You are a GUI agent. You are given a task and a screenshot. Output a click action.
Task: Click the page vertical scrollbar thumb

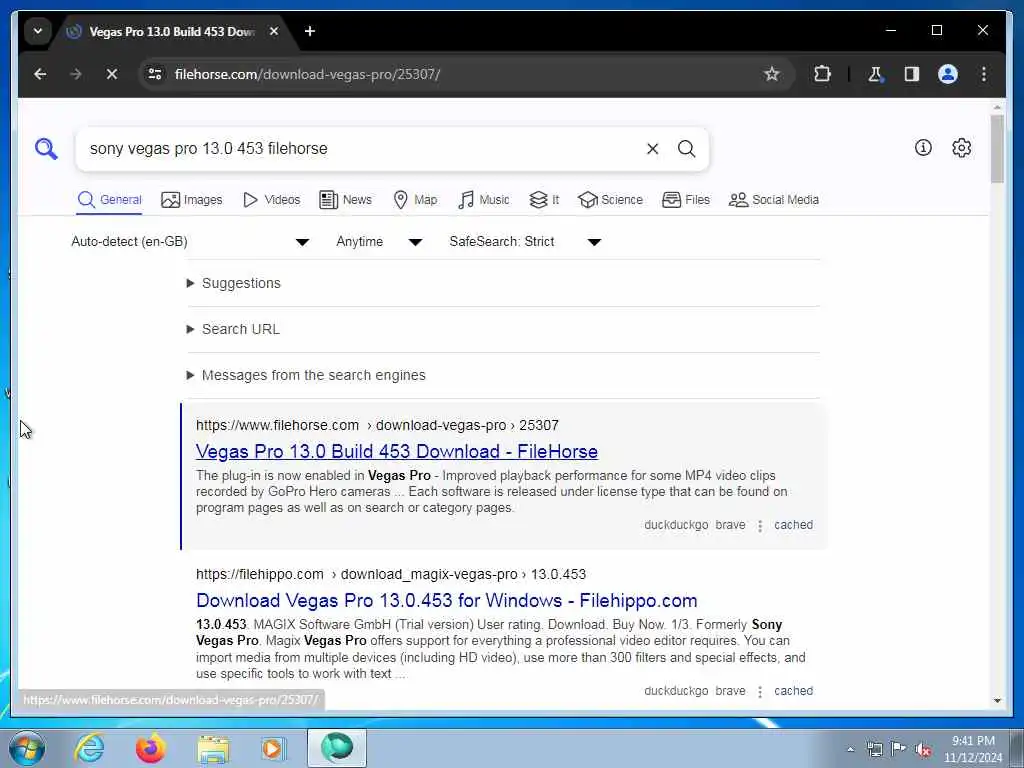(997, 149)
